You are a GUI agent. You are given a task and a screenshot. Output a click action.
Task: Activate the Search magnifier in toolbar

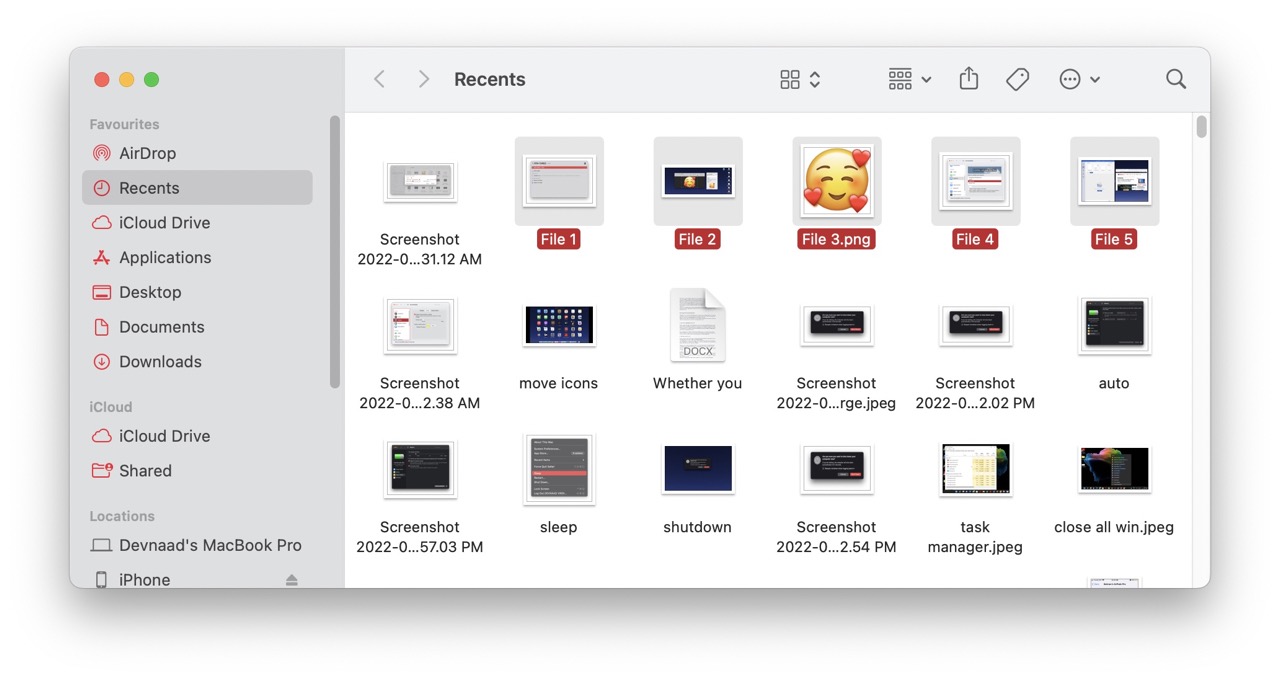click(1175, 78)
